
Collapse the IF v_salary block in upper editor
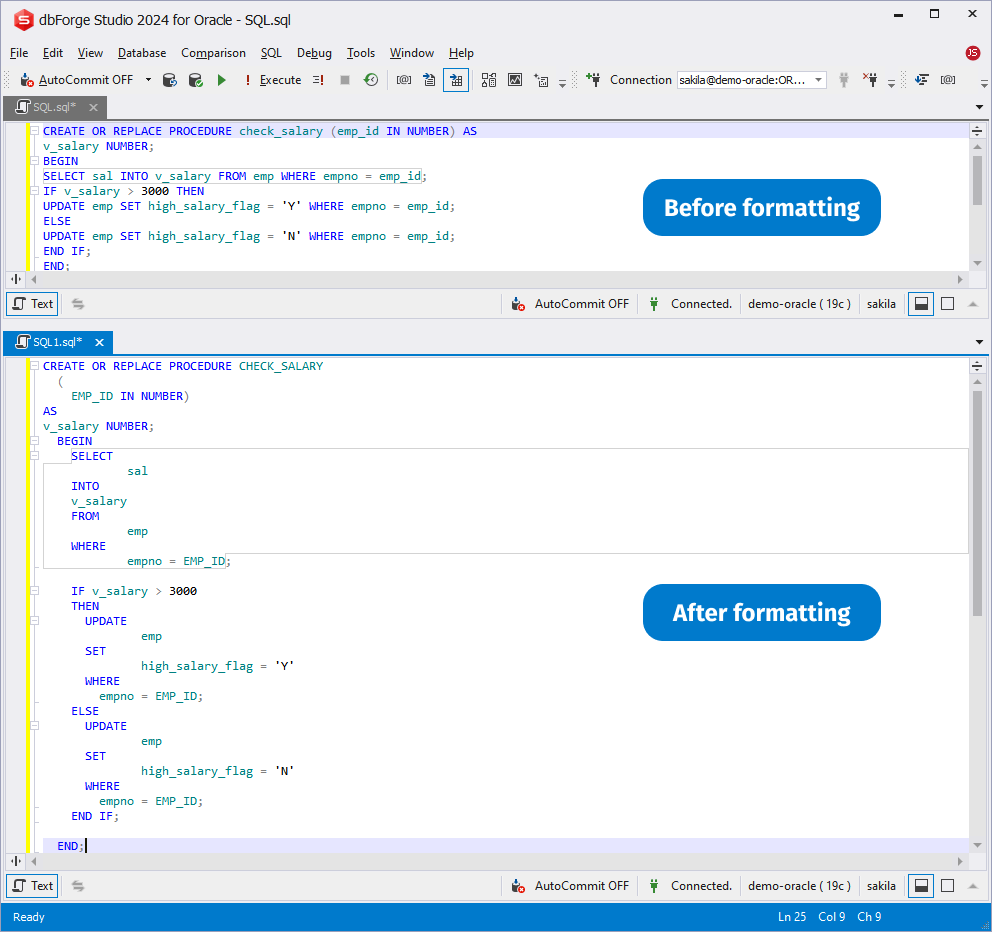[x=35, y=191]
